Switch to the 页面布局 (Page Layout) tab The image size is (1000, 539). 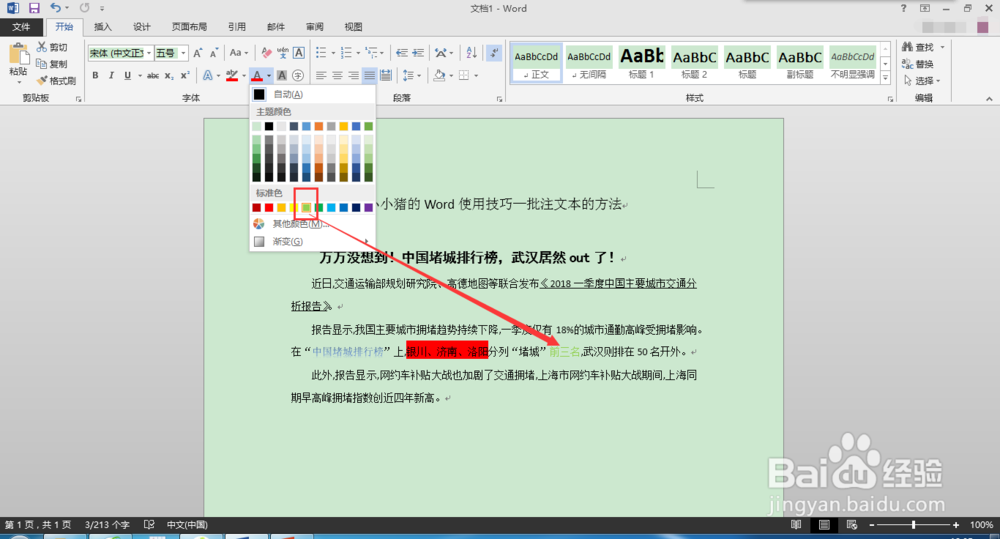click(x=189, y=27)
